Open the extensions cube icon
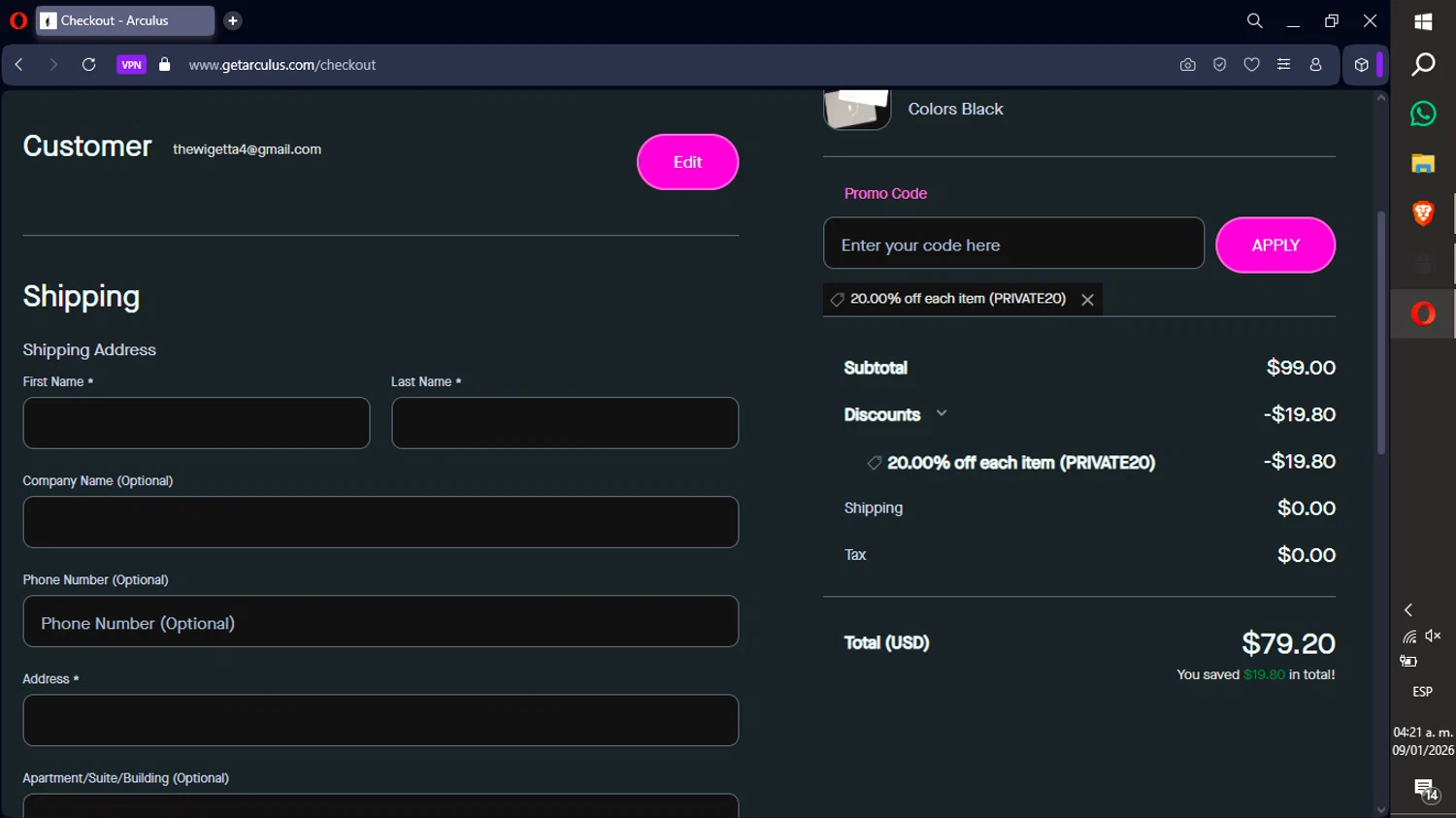The width and height of the screenshot is (1456, 818). point(1362,65)
